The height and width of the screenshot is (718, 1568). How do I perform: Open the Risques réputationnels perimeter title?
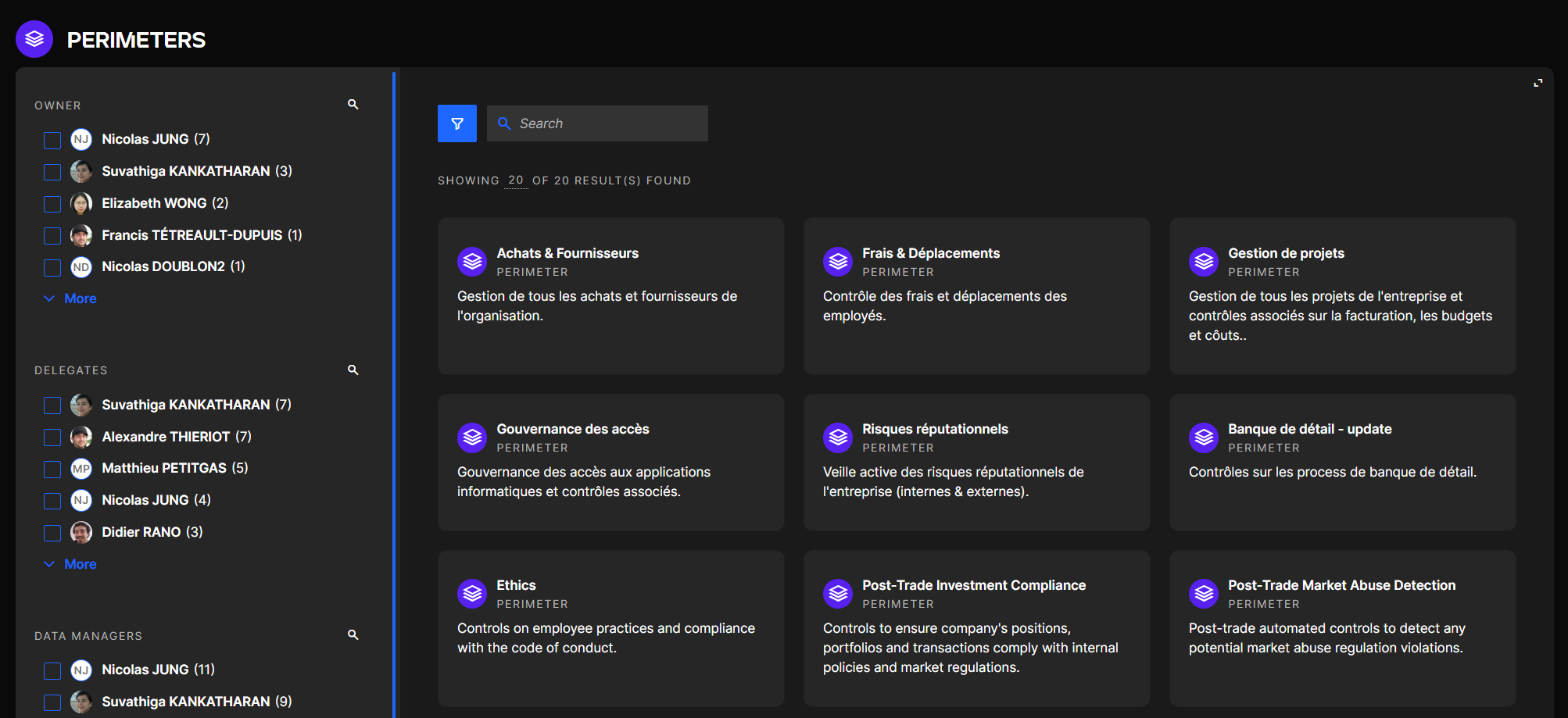[x=935, y=429]
